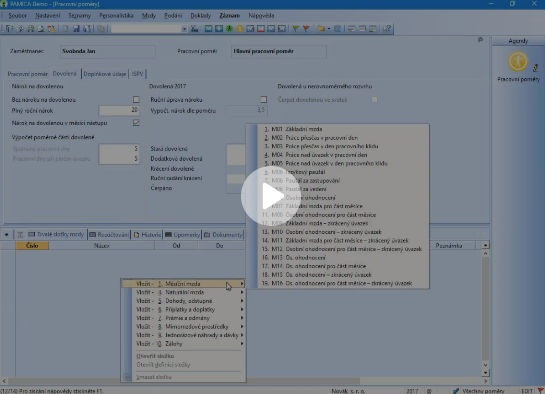Open the Historie tab in bottom panel
Viewport: 545px width, 394px height.
coord(147,235)
